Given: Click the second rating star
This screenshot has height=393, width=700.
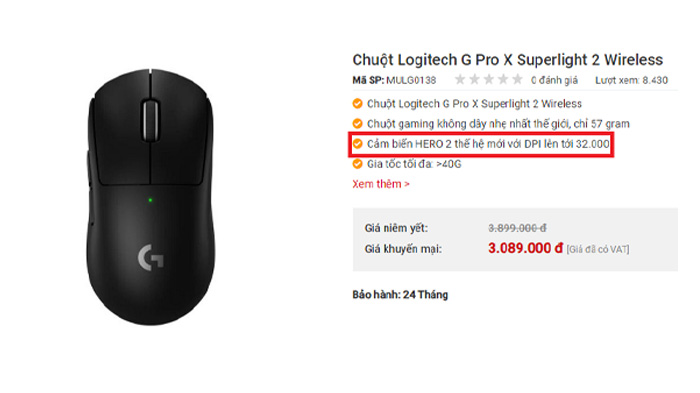Looking at the screenshot, I should (x=475, y=79).
